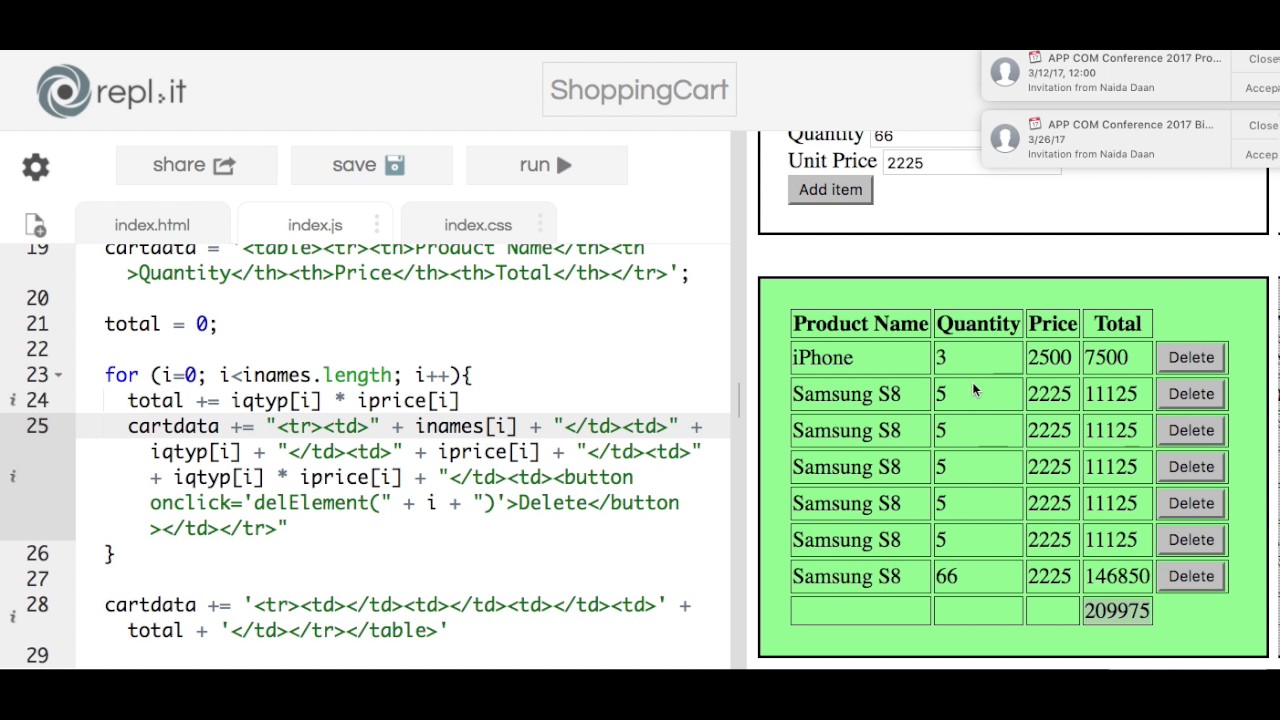Screen dimensions: 1280x720
Task: Click the Unit Price input showing 2225
Action: point(972,163)
